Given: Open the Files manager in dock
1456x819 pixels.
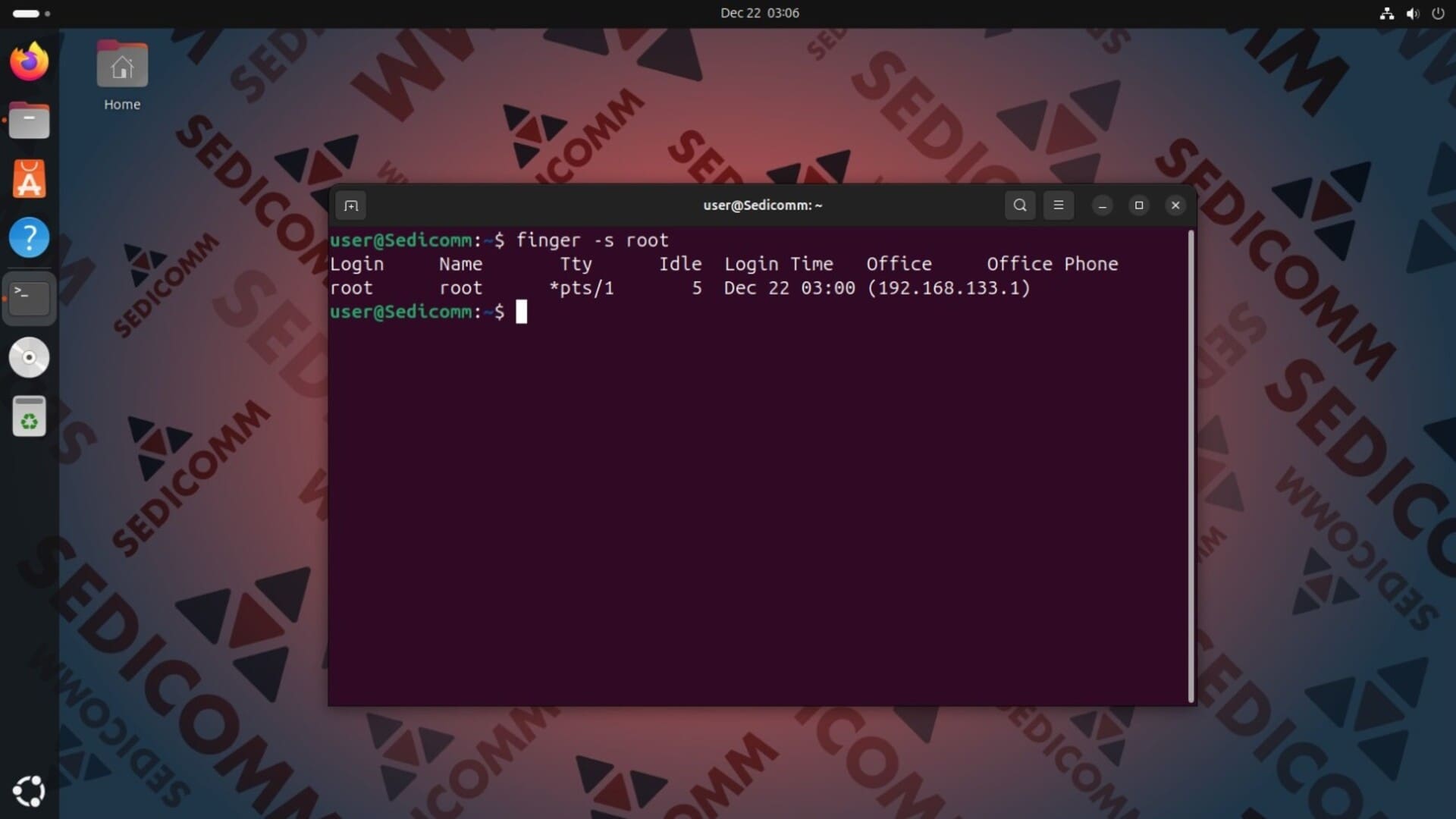Looking at the screenshot, I should pyautogui.click(x=30, y=121).
